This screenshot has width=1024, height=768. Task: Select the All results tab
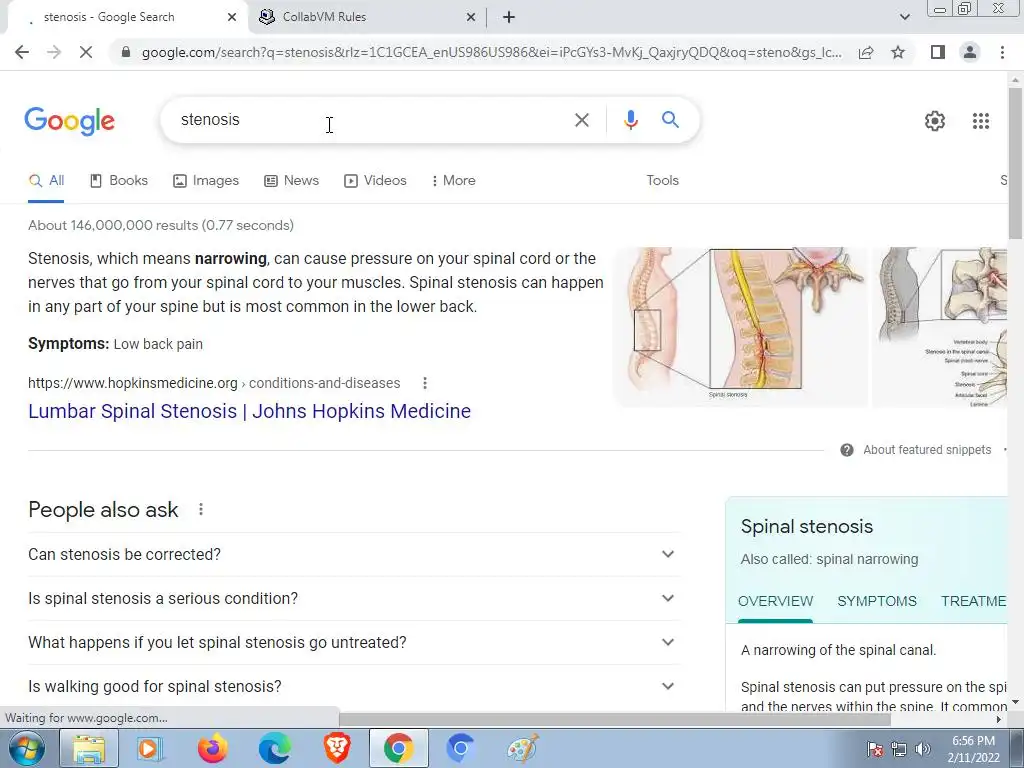[46, 181]
